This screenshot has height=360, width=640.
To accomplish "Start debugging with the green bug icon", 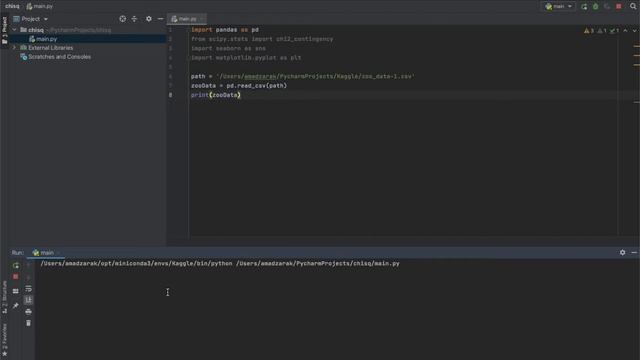I will click(596, 7).
